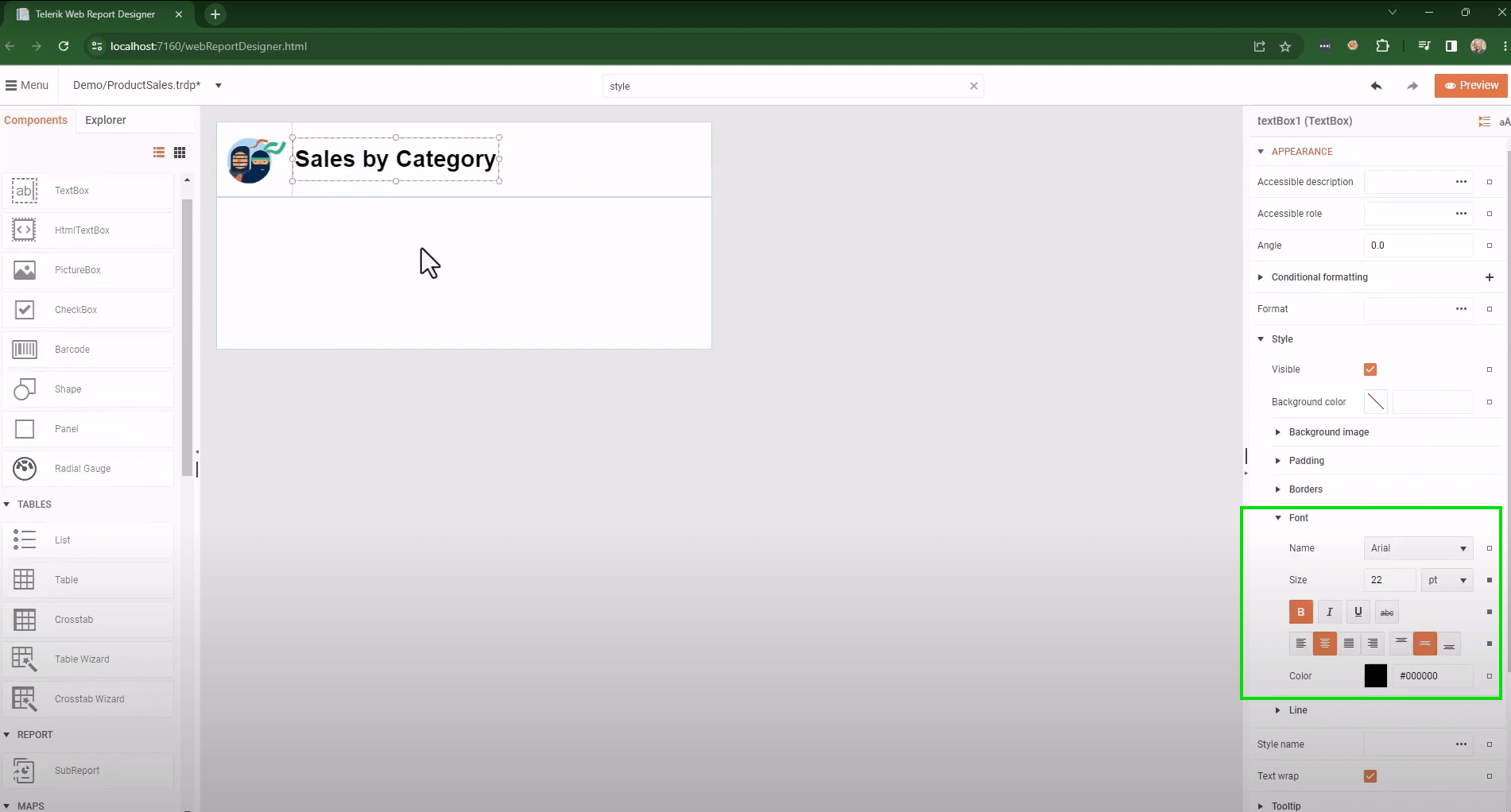Select the Crosstab Wizard icon
The width and height of the screenshot is (1511, 812).
(x=24, y=698)
